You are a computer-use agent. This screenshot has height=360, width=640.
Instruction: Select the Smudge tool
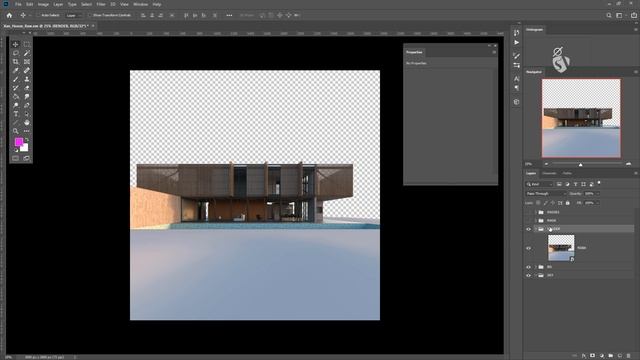point(27,96)
